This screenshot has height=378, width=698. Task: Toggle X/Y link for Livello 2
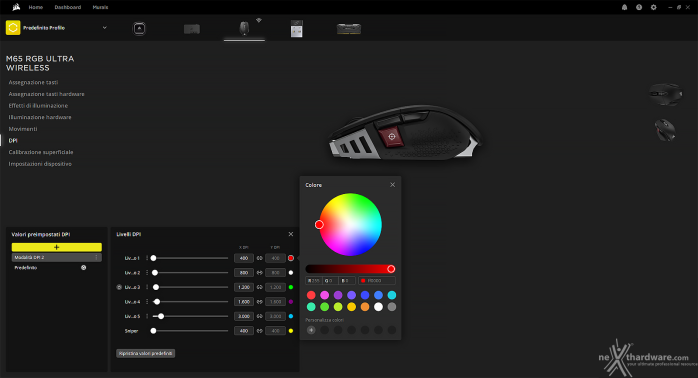tap(260, 272)
